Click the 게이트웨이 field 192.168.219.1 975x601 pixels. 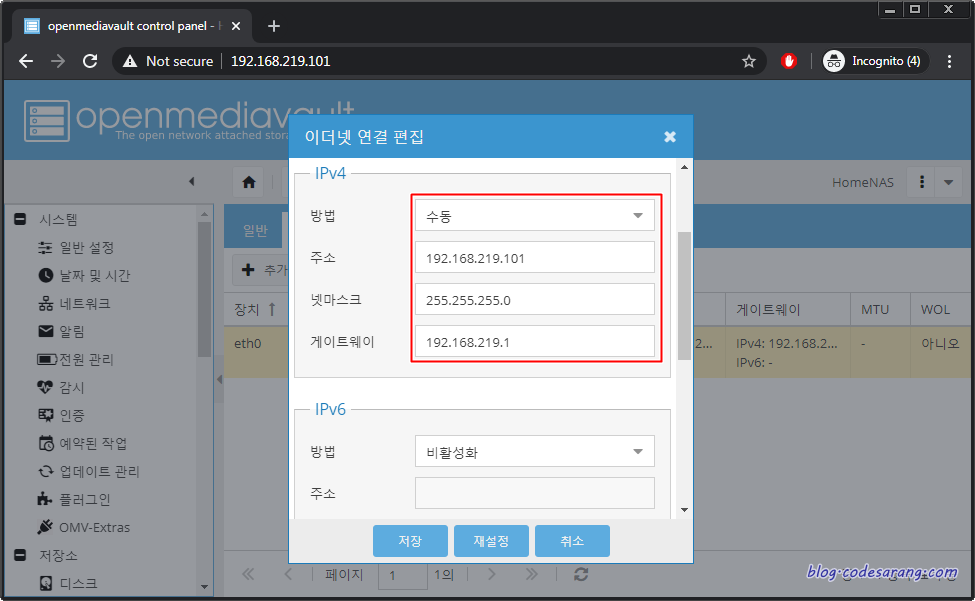click(535, 341)
